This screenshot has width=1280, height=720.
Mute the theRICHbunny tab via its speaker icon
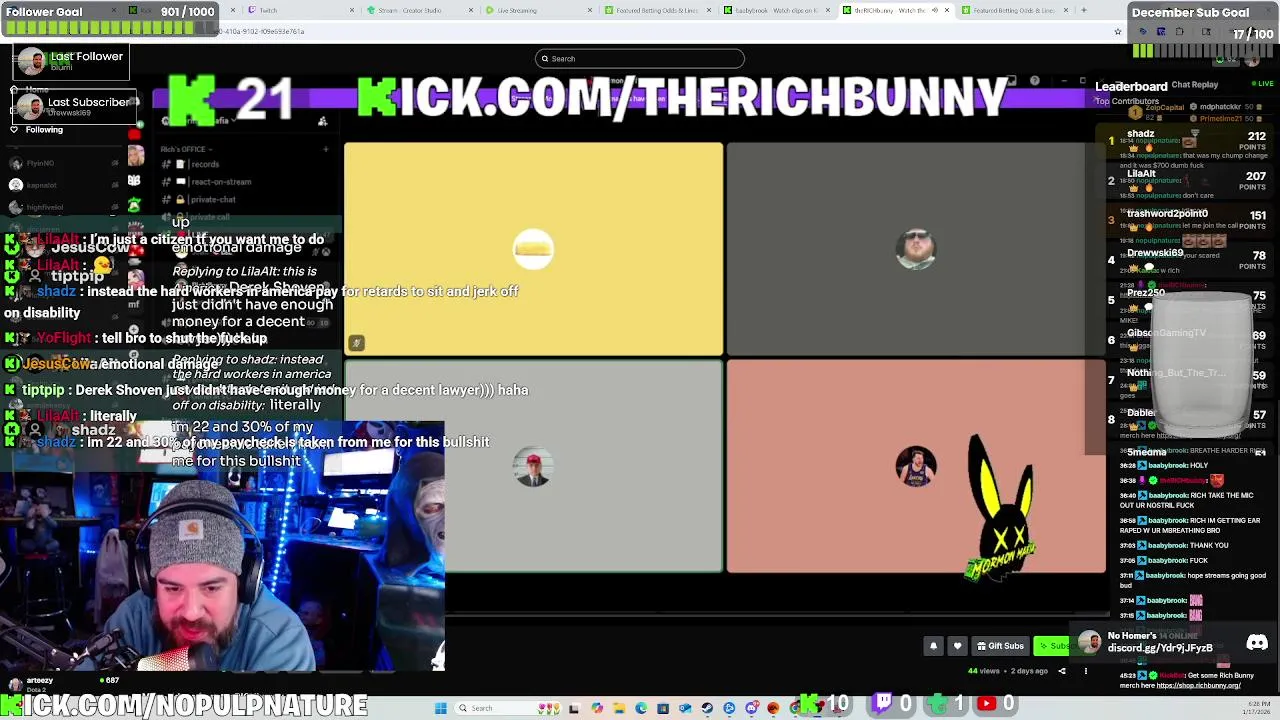[x=935, y=10]
